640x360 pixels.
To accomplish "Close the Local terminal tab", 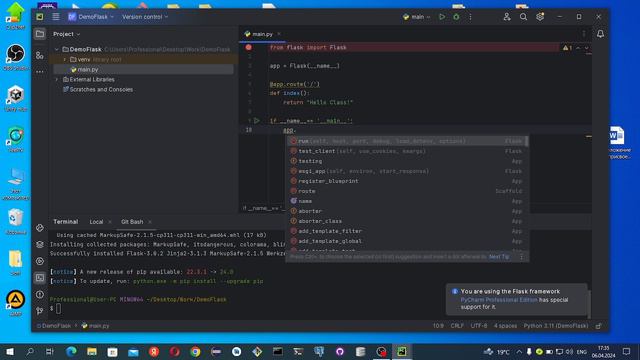I will (109, 222).
